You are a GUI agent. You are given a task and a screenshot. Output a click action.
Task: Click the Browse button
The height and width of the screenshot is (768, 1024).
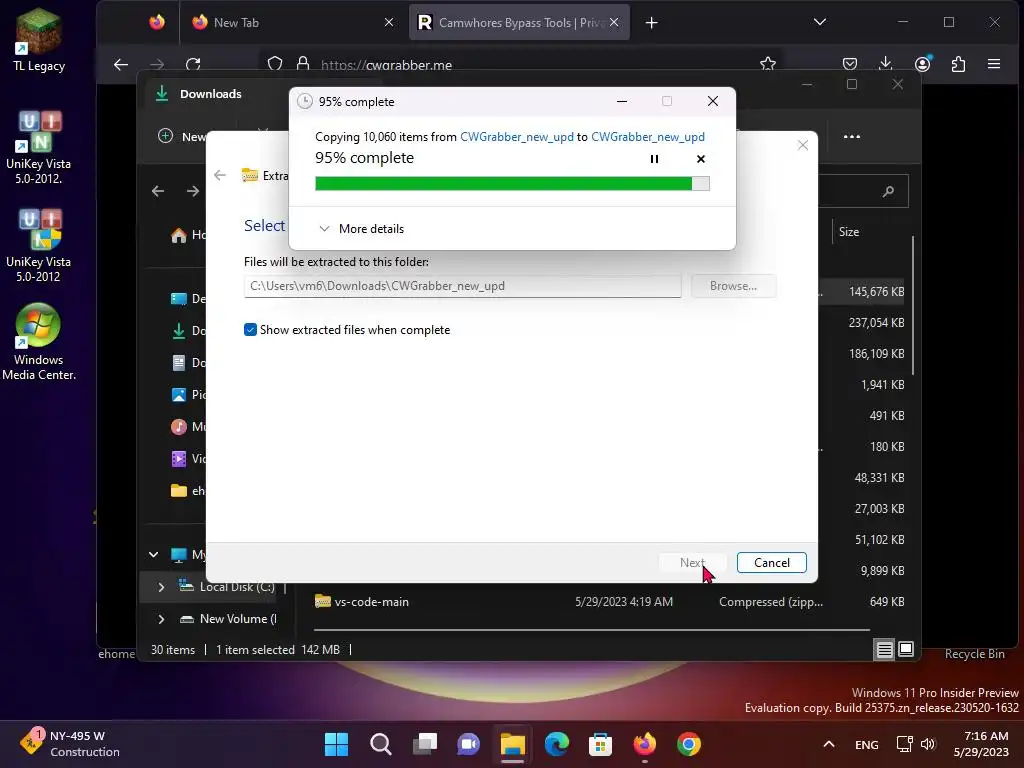[733, 286]
